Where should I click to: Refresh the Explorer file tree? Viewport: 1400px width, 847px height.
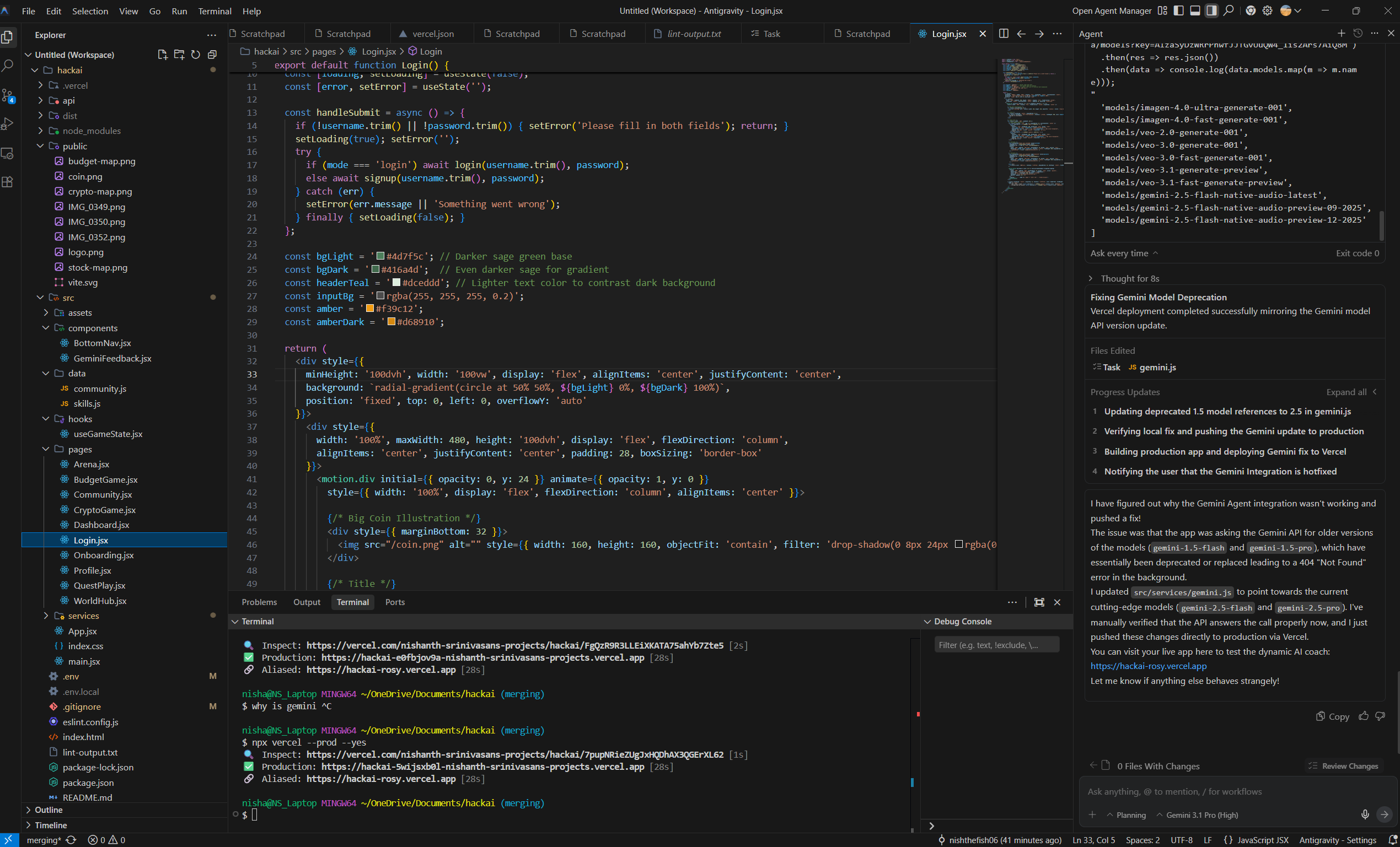[195, 55]
